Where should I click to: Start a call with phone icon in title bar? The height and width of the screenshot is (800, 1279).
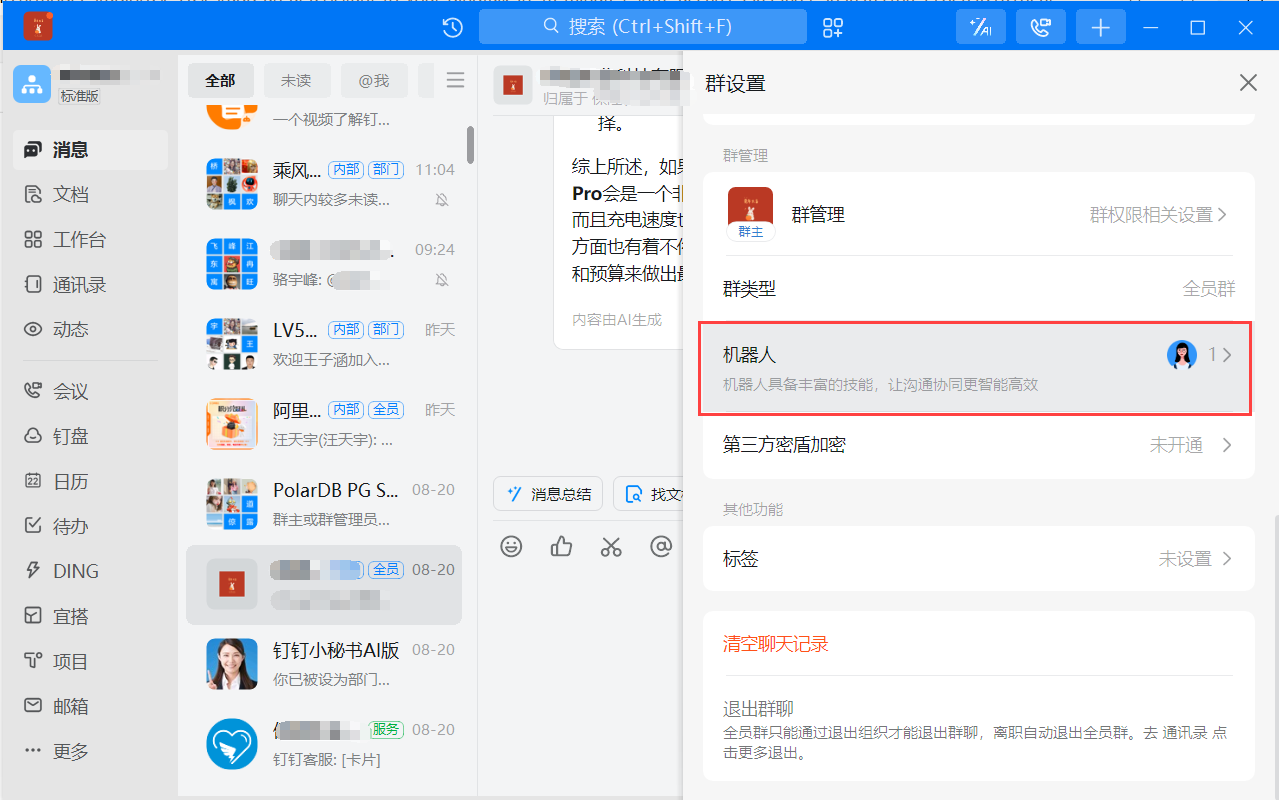1041,27
